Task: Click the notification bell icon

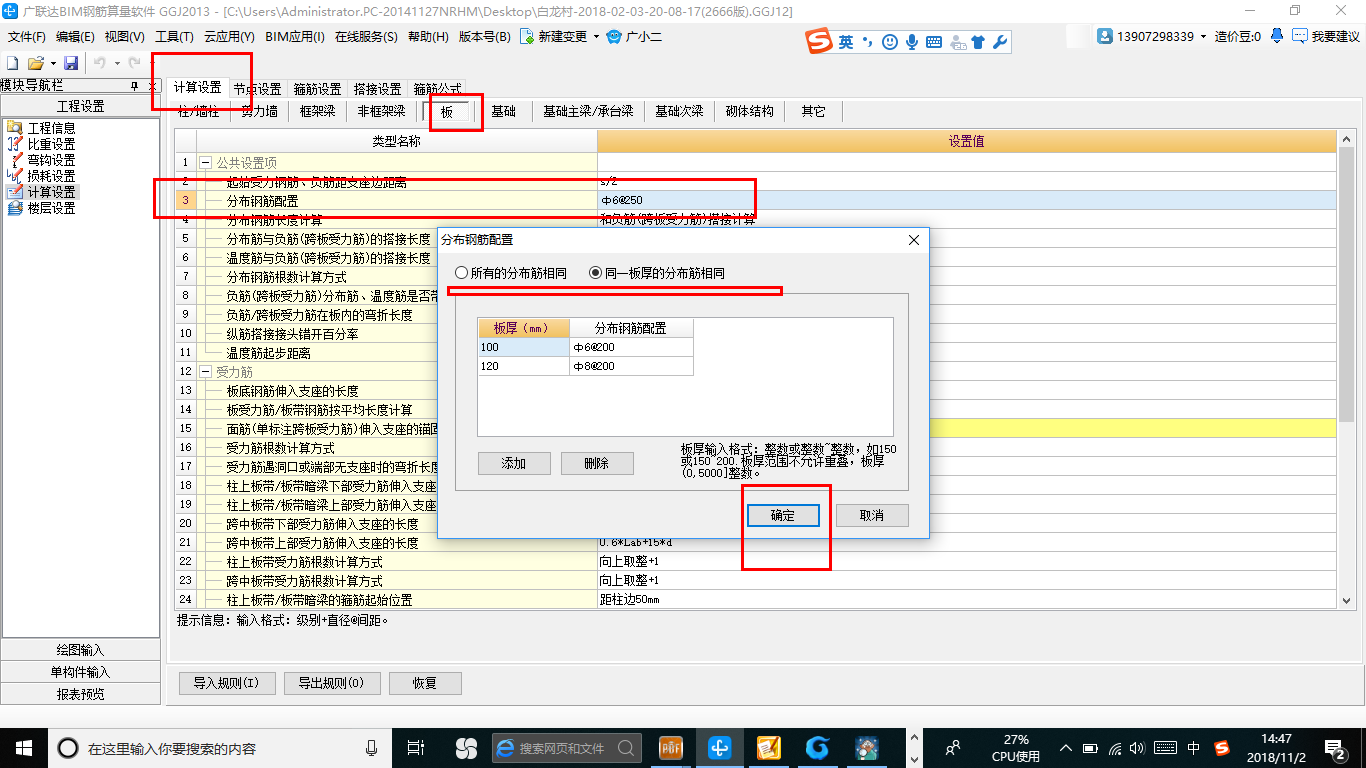Action: [x=1277, y=36]
